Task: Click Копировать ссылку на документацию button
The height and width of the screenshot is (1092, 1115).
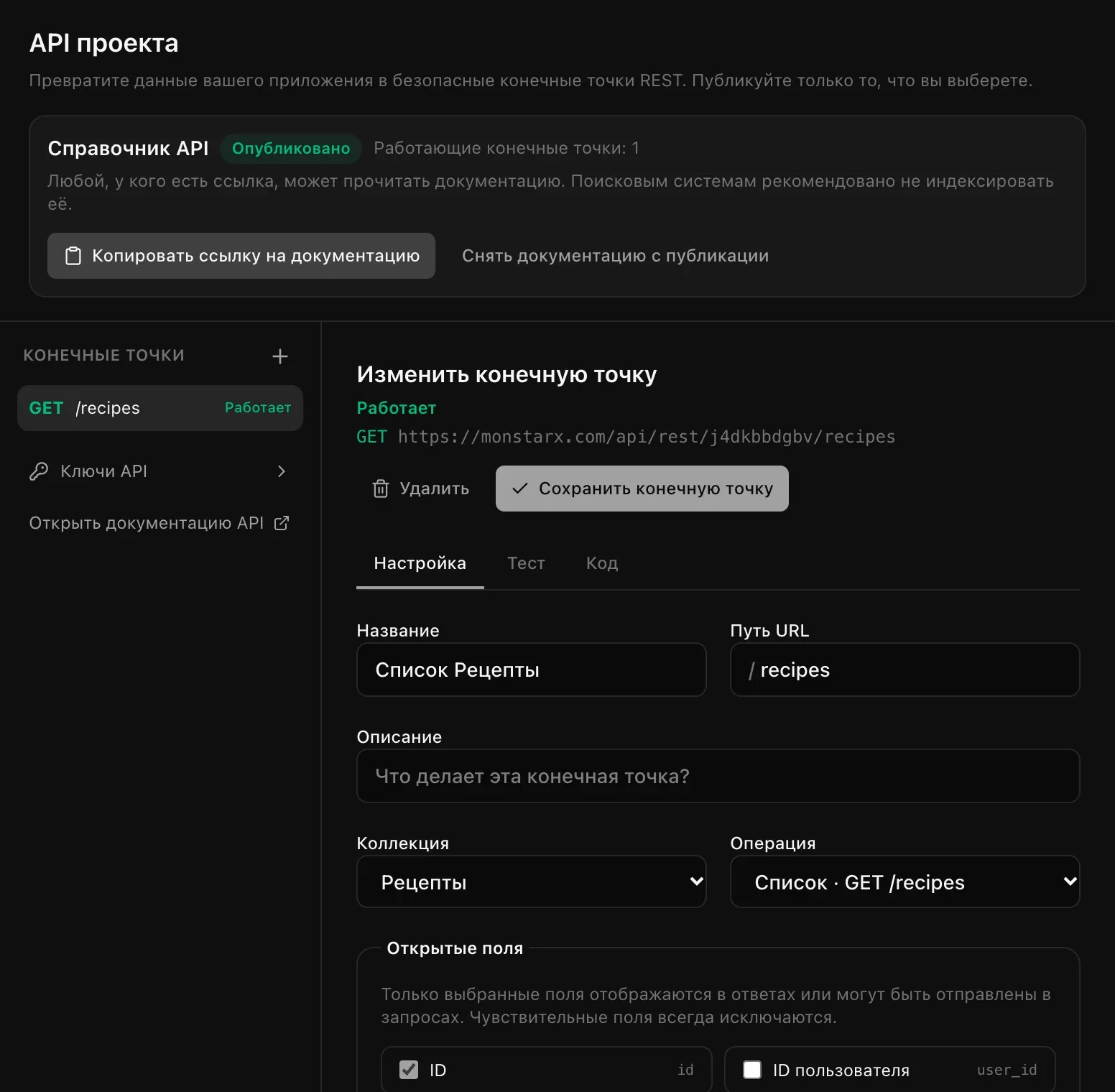Action: tap(241, 256)
